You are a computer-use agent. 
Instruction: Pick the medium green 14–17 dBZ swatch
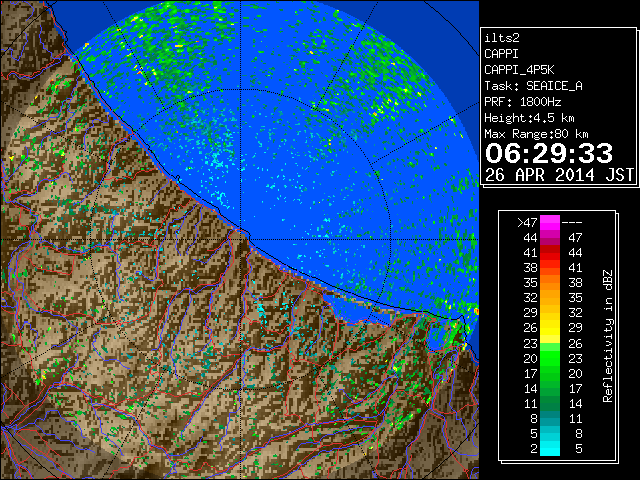pyautogui.click(x=550, y=389)
